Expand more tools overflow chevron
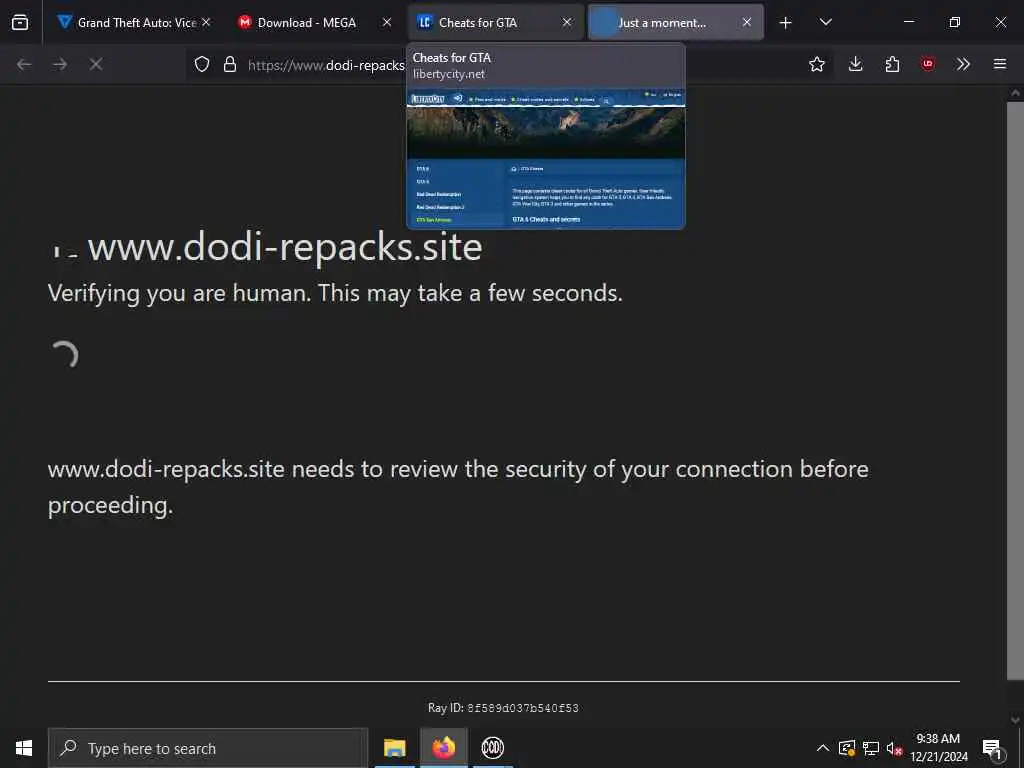 click(x=963, y=64)
